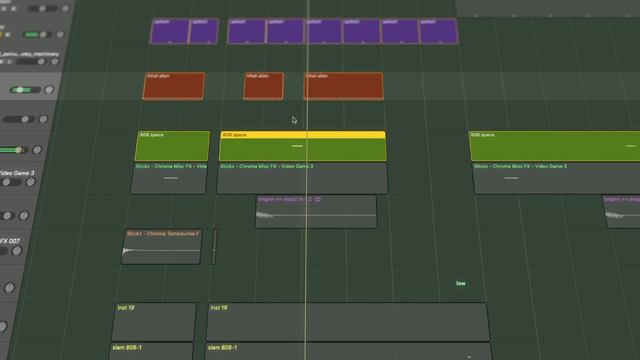640x360 pixels.
Task: Select the first short Stickz Chroma Misc FX region
Action: point(169,178)
